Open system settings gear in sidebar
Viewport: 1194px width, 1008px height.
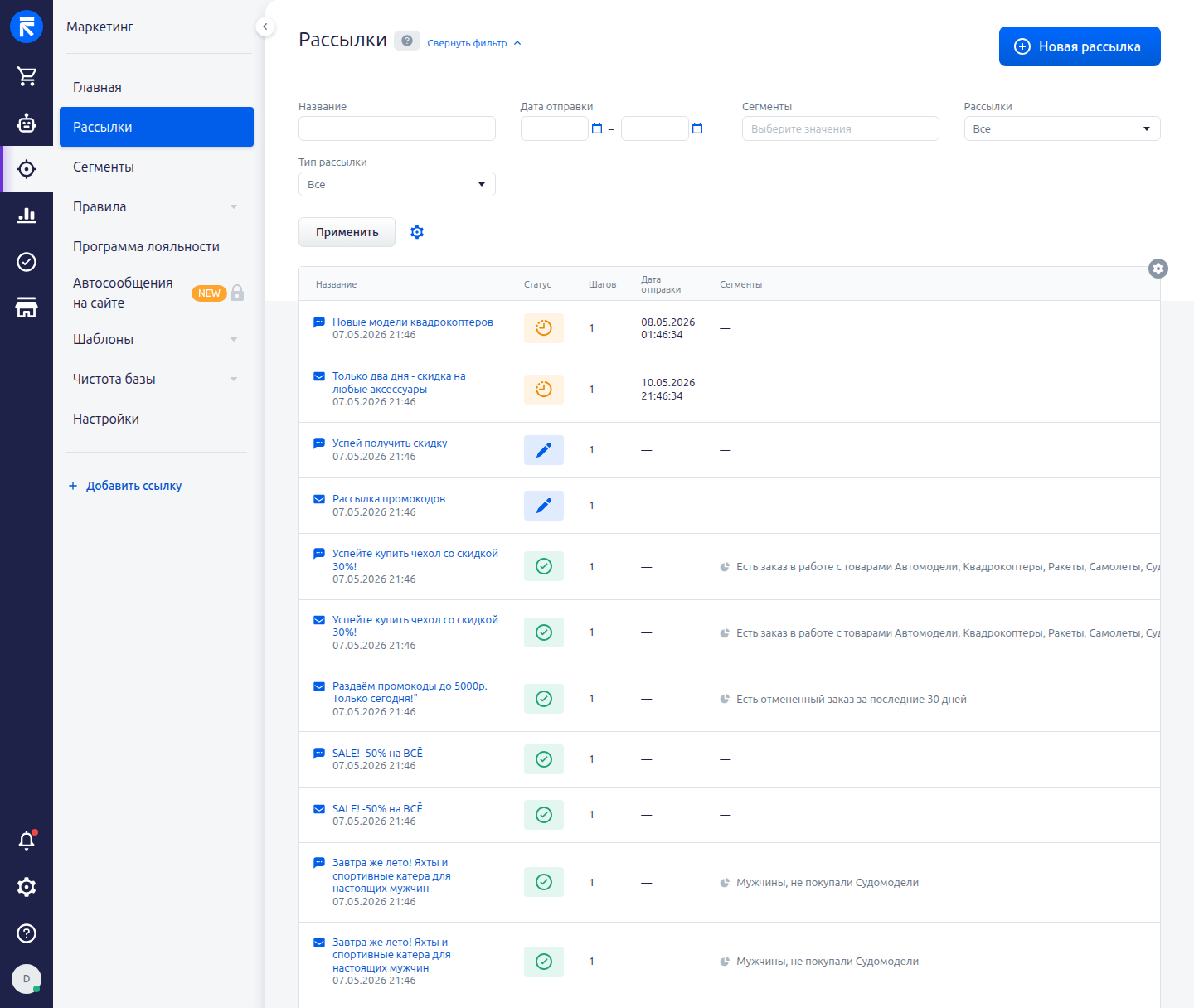click(x=27, y=887)
